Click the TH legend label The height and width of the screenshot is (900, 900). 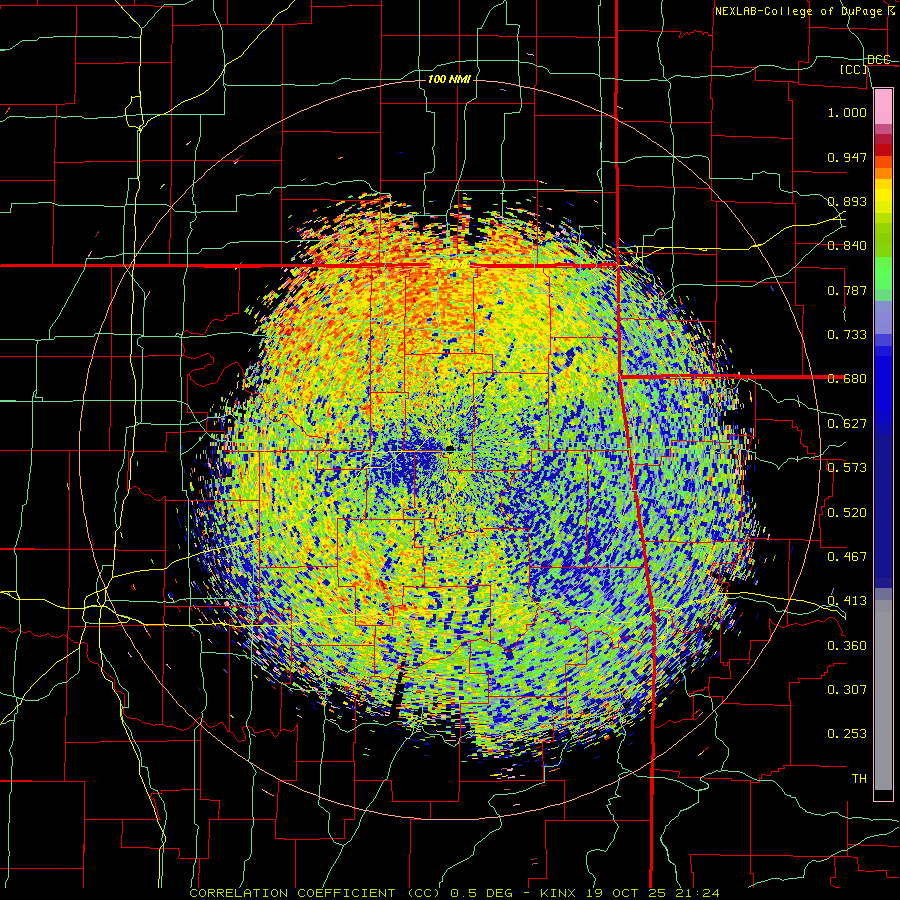pos(859,778)
